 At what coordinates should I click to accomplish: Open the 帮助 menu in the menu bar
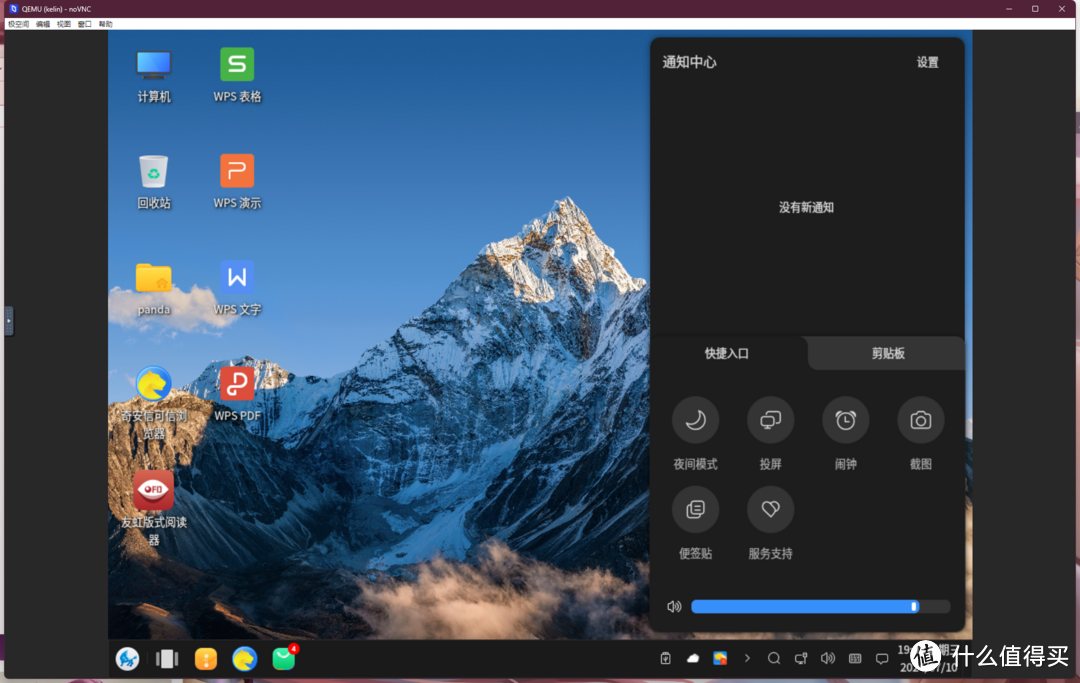[105, 24]
